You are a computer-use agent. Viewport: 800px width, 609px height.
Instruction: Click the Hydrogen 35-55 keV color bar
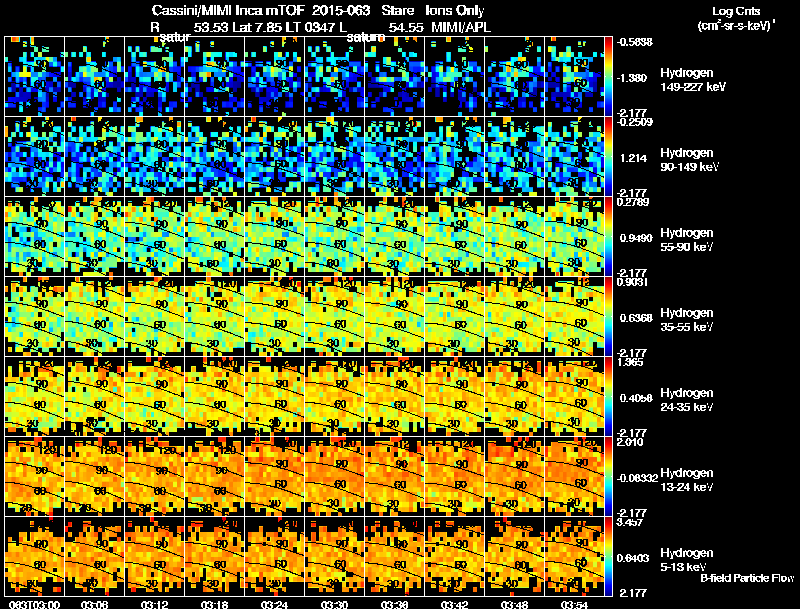pyautogui.click(x=608, y=317)
